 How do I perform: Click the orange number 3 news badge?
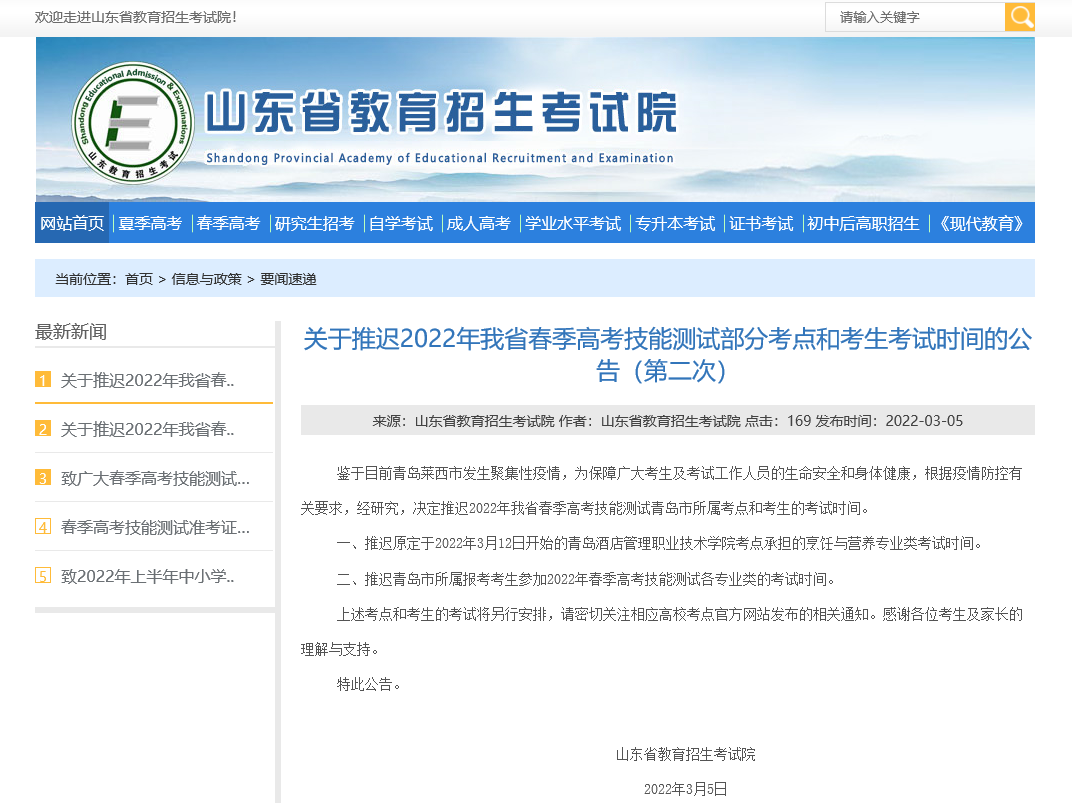pos(43,478)
